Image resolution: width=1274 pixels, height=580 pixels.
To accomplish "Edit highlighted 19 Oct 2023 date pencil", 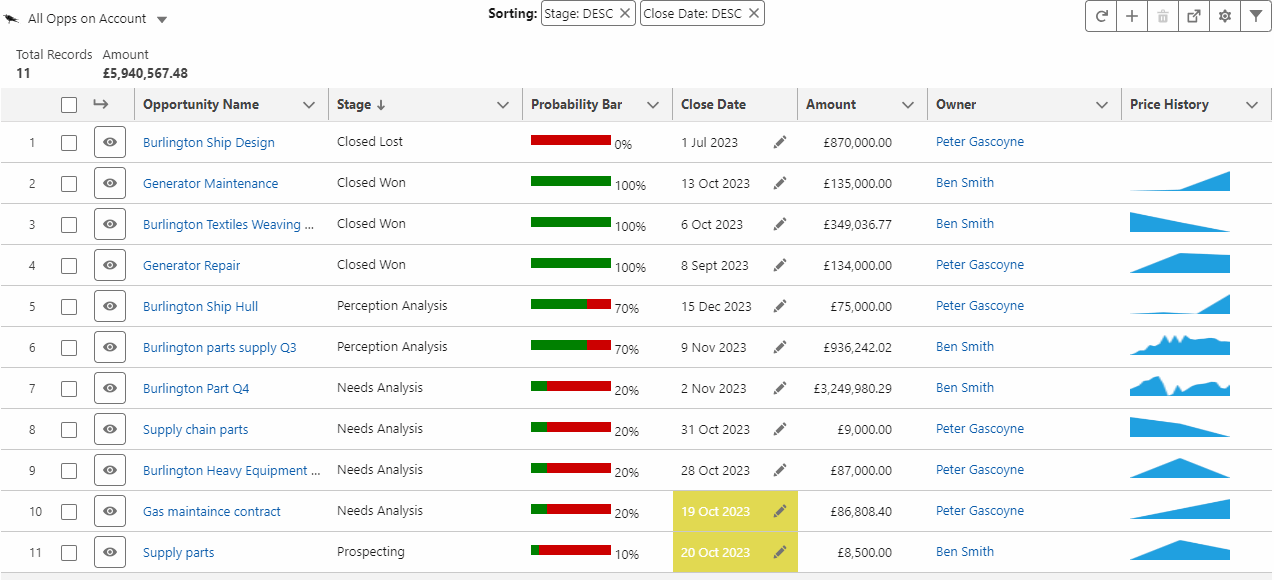I will coord(780,511).
